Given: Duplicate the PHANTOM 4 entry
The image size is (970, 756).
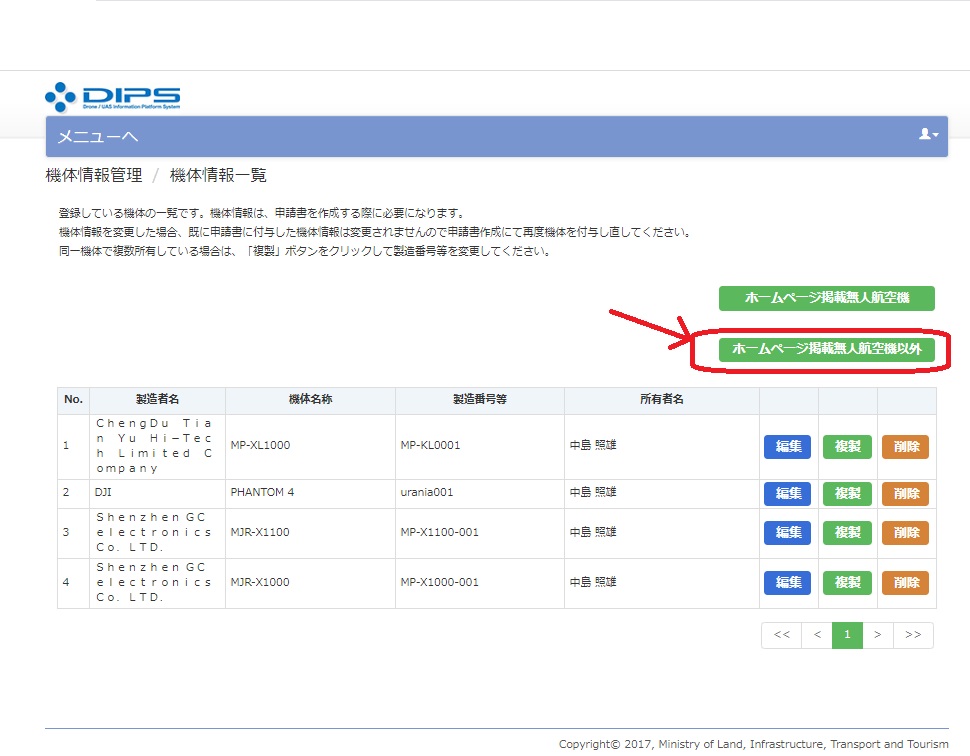Looking at the screenshot, I should pos(847,493).
